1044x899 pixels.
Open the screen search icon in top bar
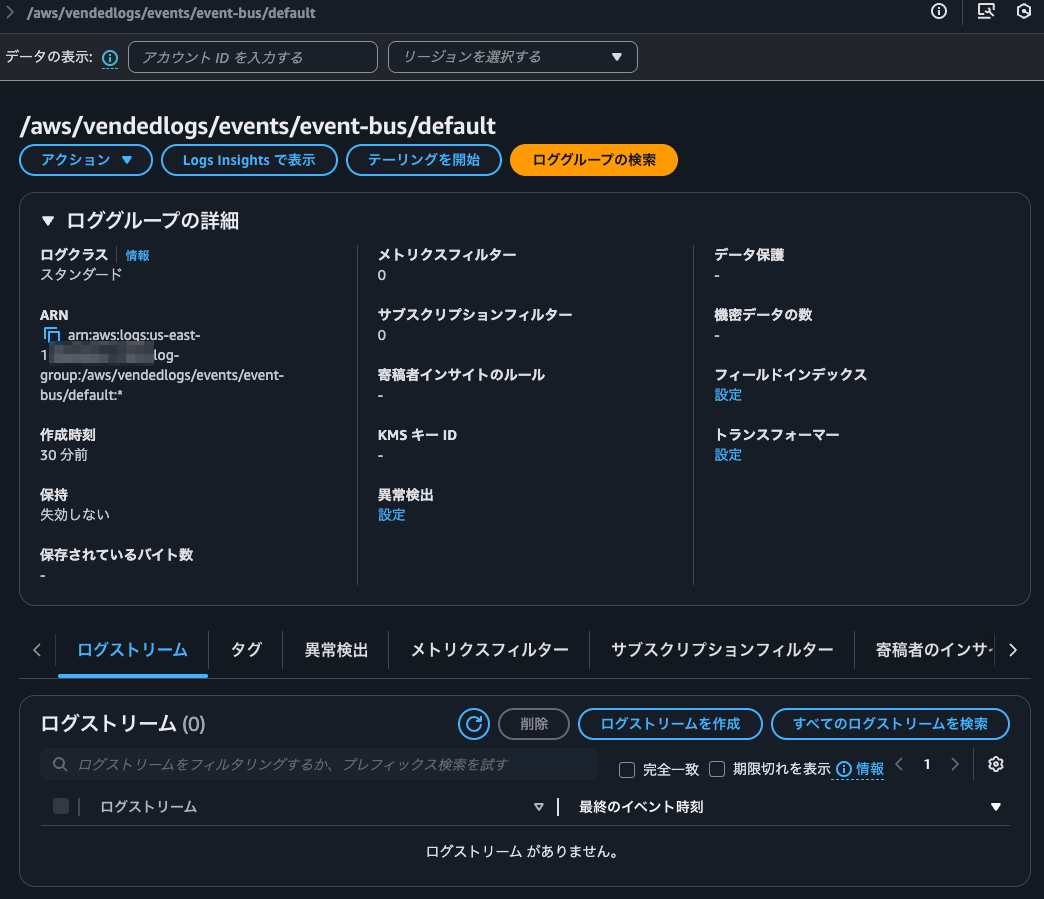[985, 11]
